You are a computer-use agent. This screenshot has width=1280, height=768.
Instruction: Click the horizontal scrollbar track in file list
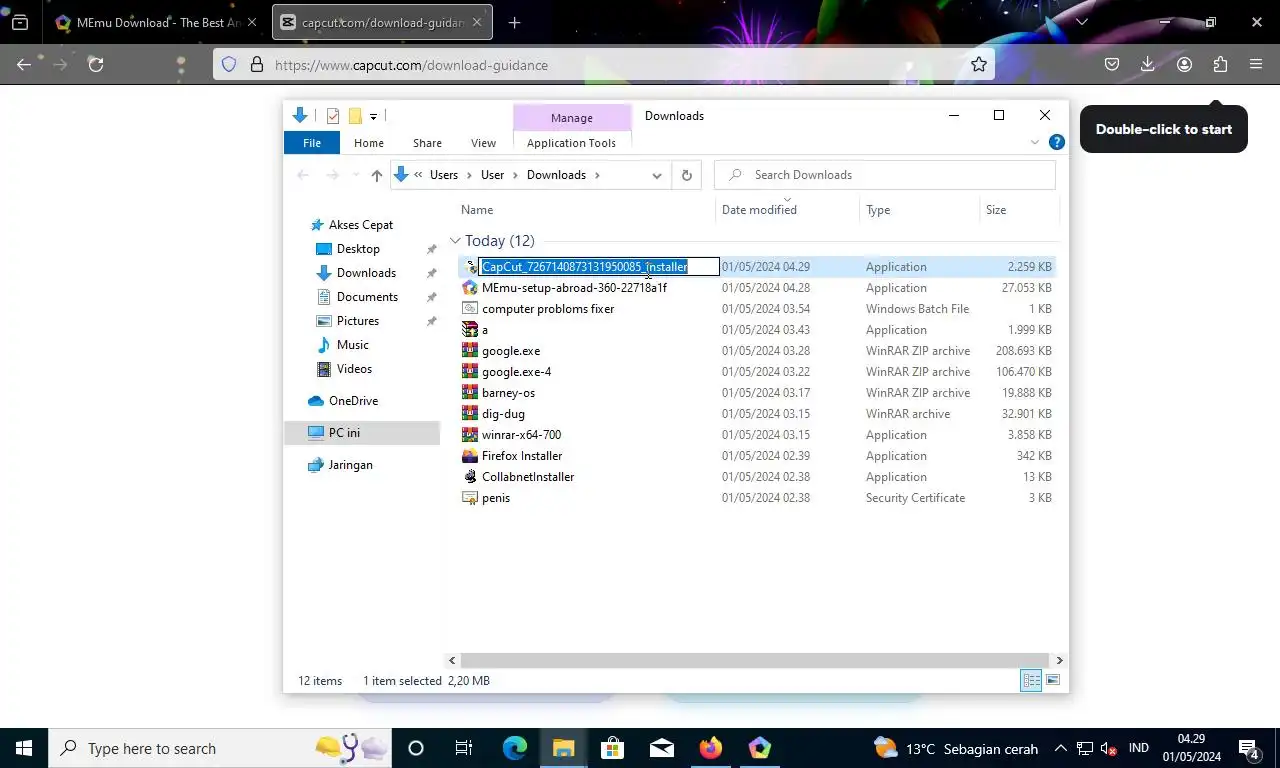coord(756,661)
